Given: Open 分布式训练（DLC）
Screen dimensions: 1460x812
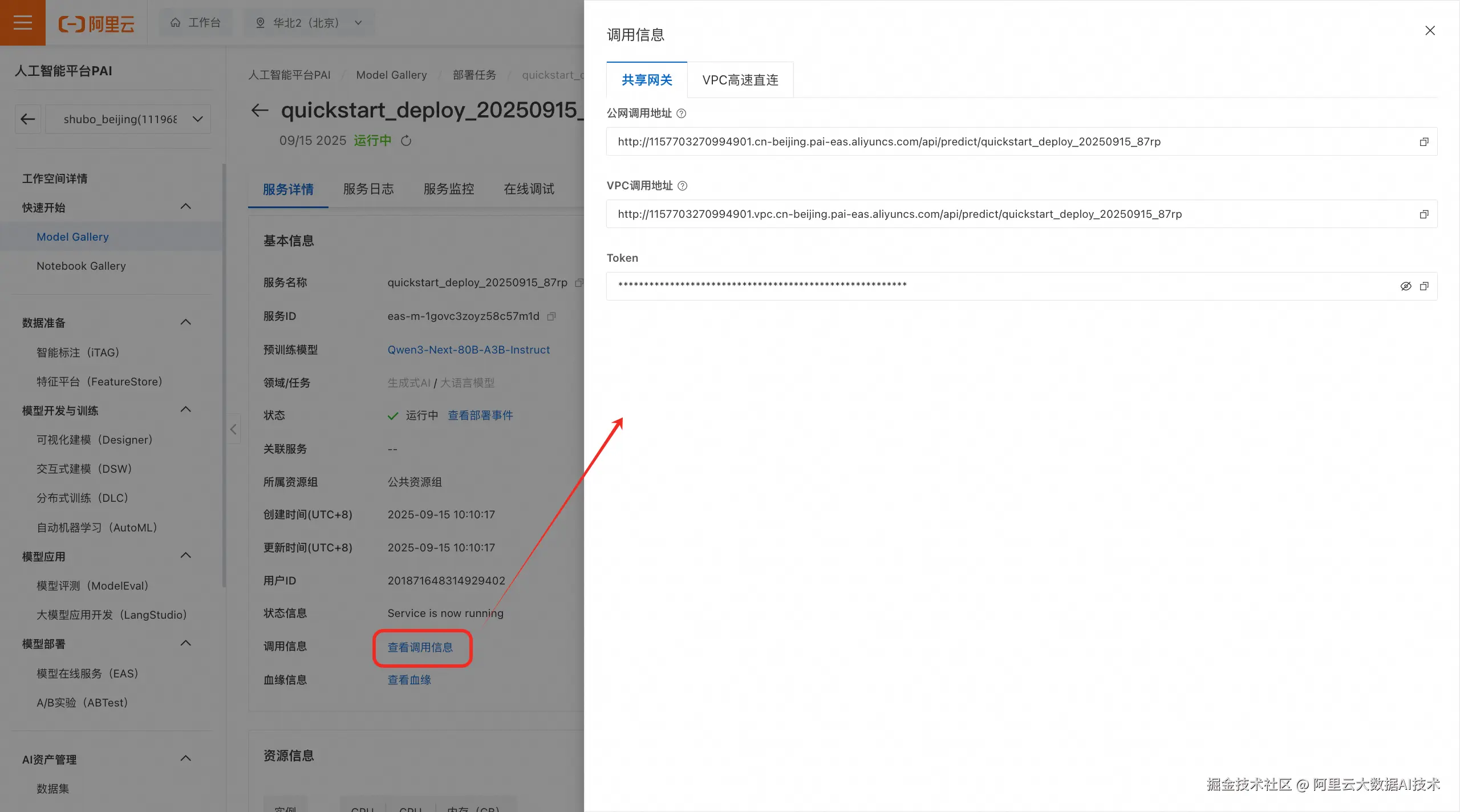Looking at the screenshot, I should coord(82,498).
